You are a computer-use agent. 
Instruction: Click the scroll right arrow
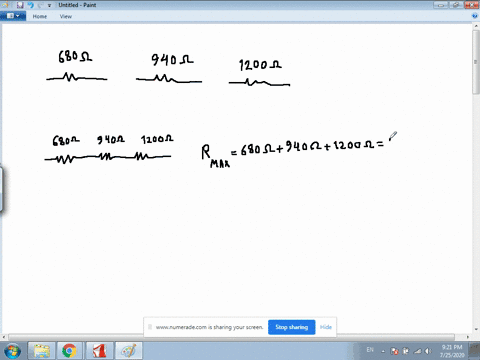468,337
